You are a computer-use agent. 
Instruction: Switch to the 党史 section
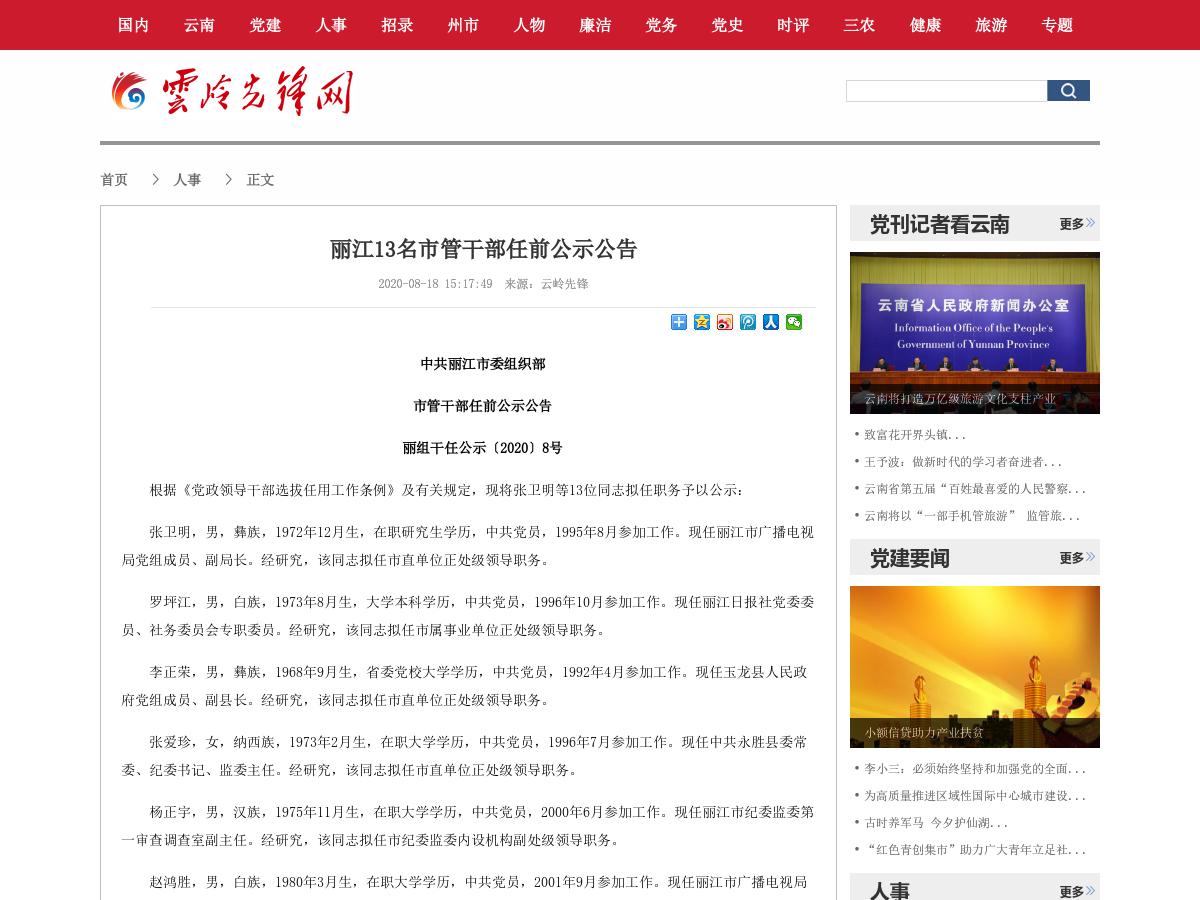727,25
